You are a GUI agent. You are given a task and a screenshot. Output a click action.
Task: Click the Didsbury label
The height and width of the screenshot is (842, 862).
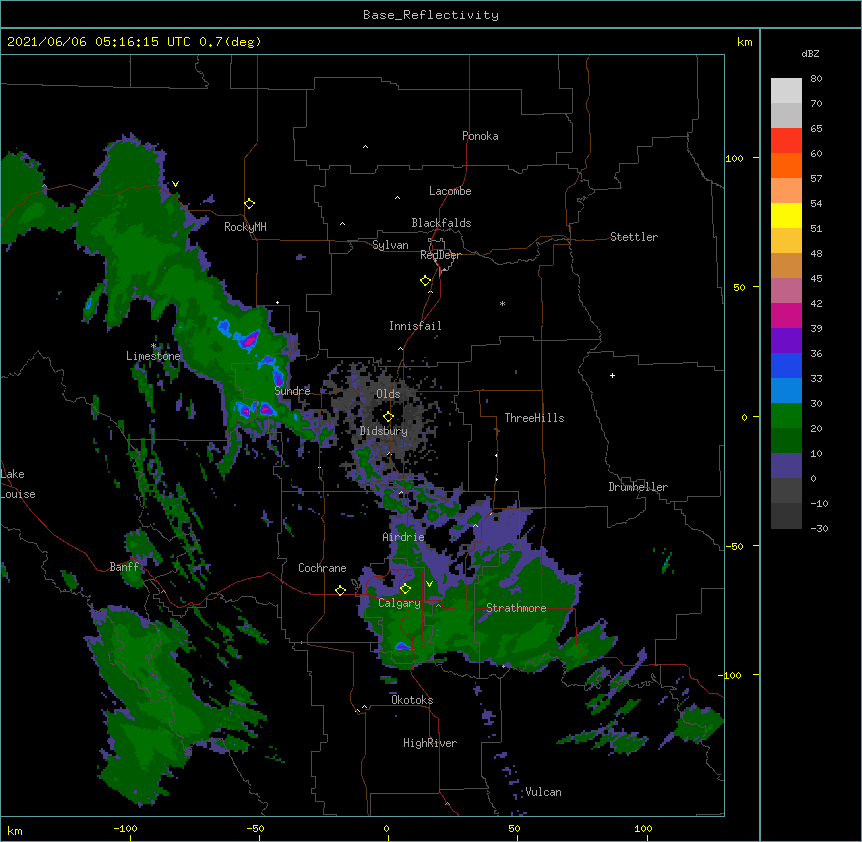coord(384,431)
